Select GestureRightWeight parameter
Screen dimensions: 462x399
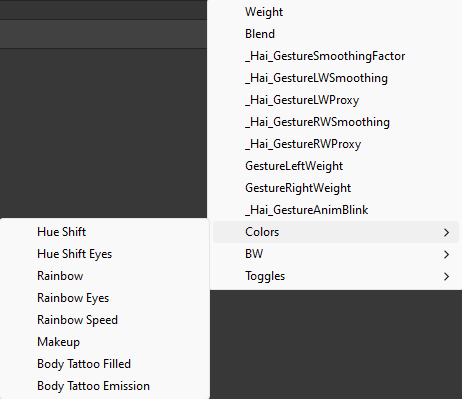pos(336,188)
